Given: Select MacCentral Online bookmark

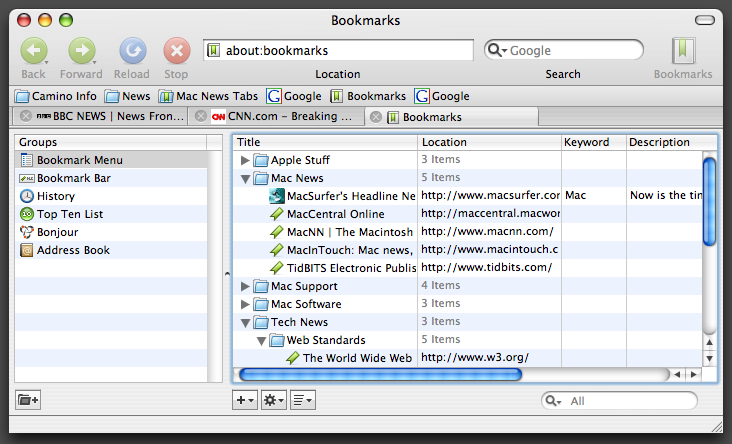Looking at the screenshot, I should pyautogui.click(x=336, y=214).
